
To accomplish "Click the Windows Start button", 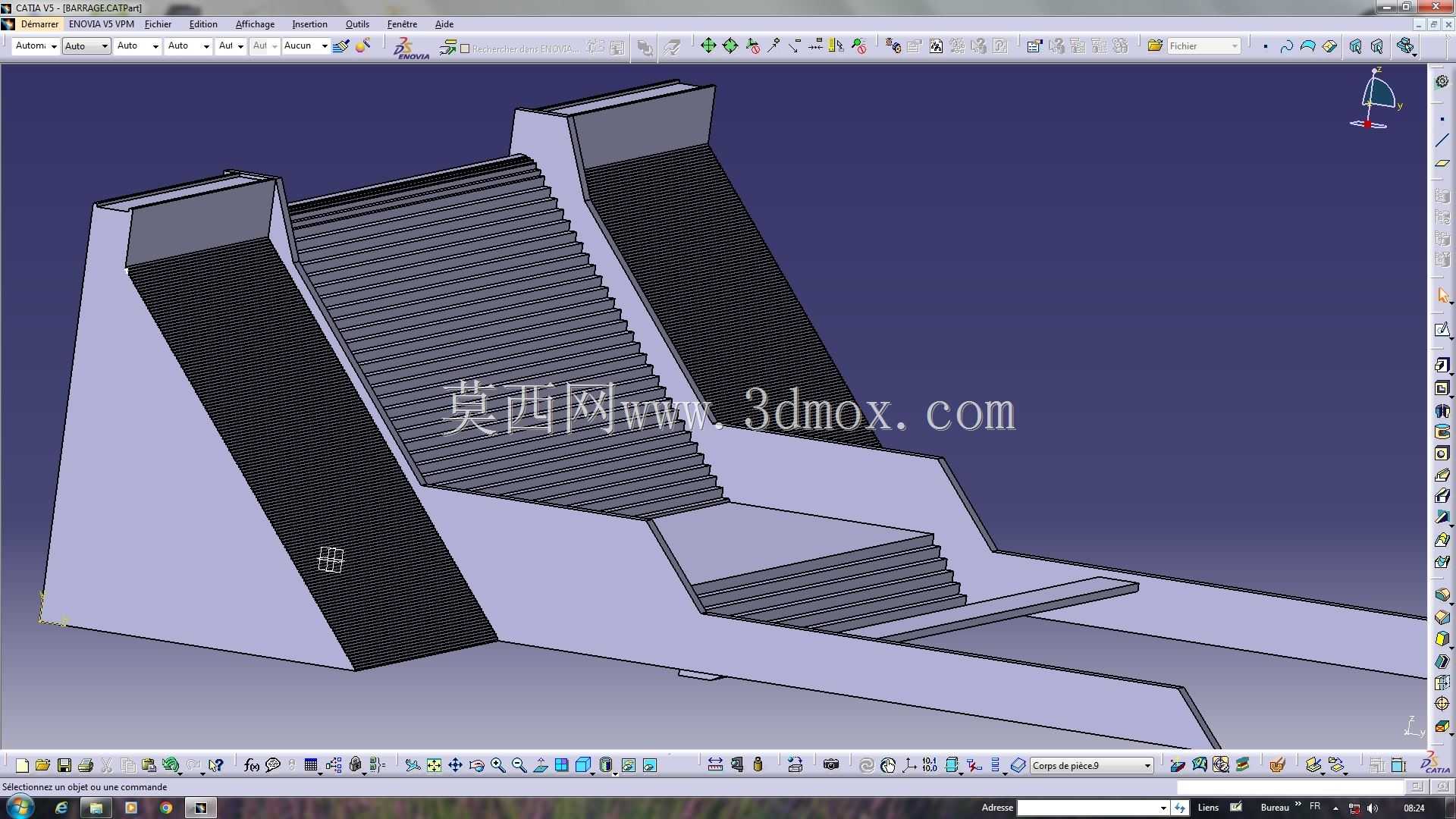I will coord(20,807).
